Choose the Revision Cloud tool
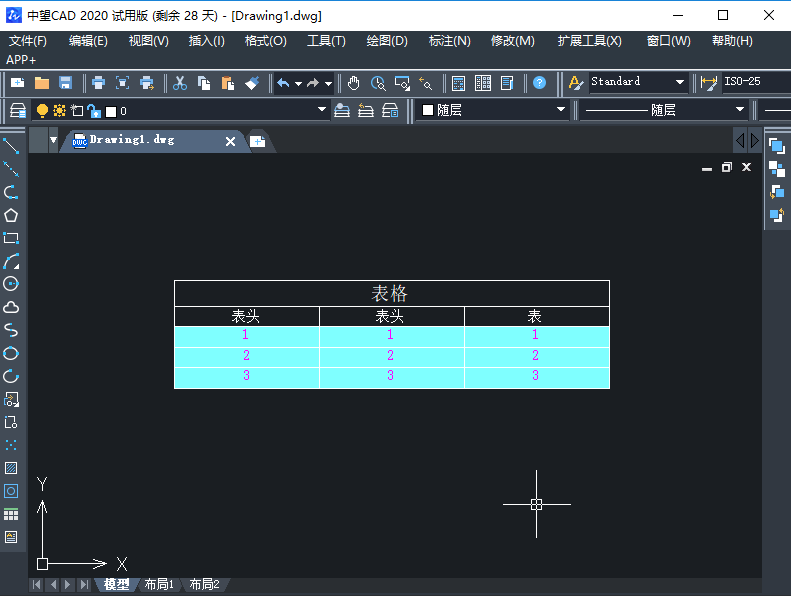The image size is (791, 596). tap(11, 307)
